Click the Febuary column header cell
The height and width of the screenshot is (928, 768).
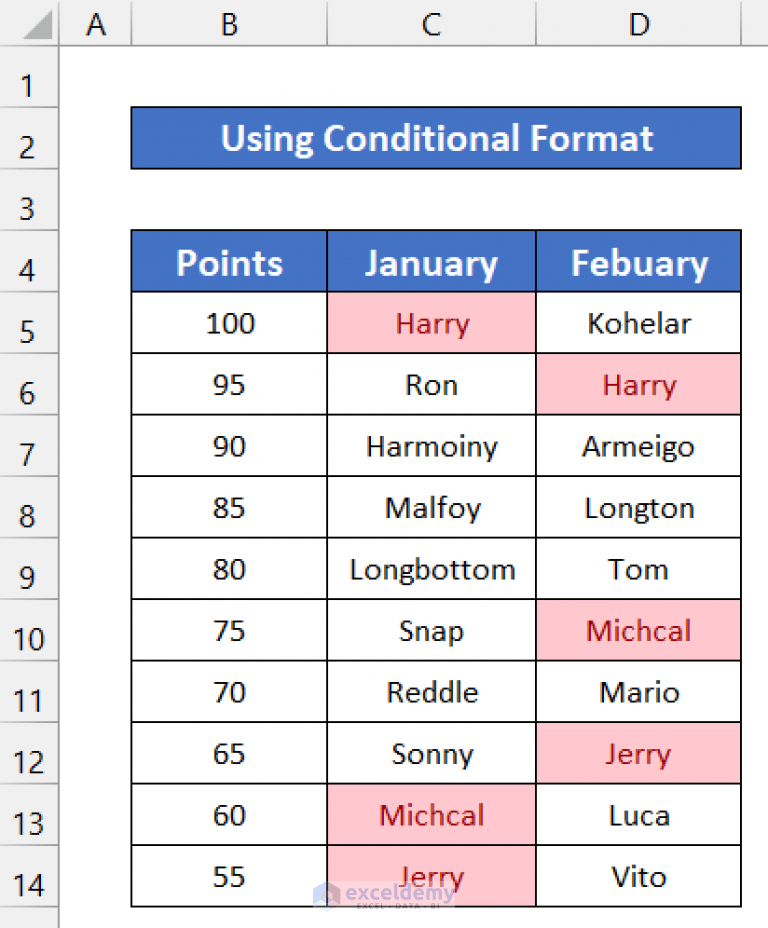point(639,262)
